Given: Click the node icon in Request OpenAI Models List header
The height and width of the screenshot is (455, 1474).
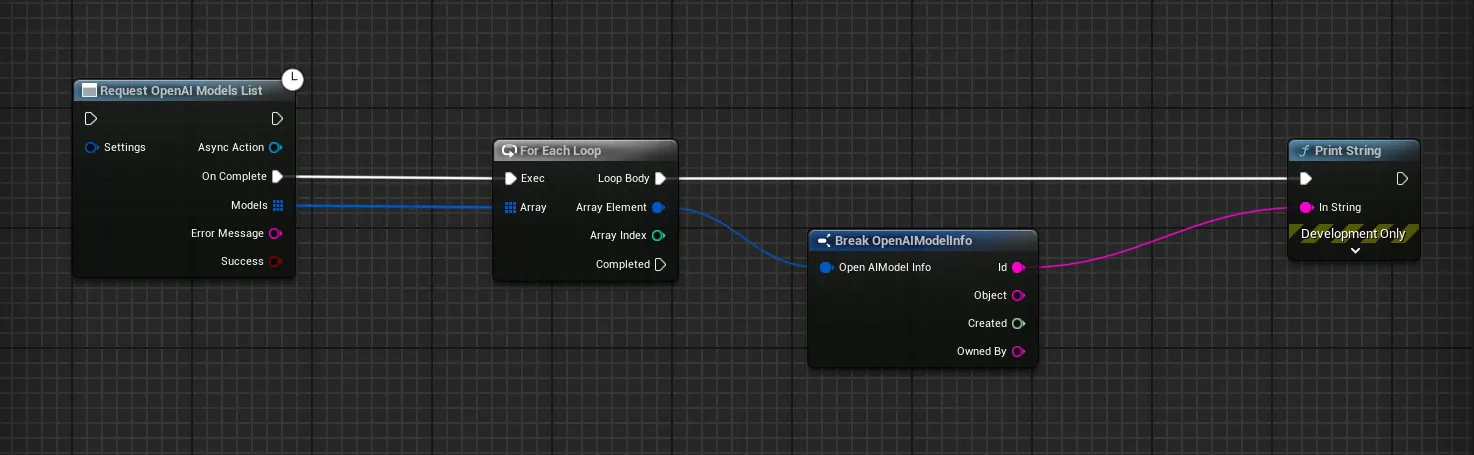Looking at the screenshot, I should pyautogui.click(x=89, y=91).
